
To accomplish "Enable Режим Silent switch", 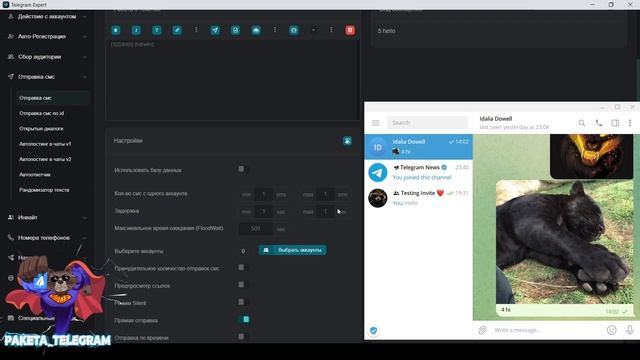I will pos(243,302).
